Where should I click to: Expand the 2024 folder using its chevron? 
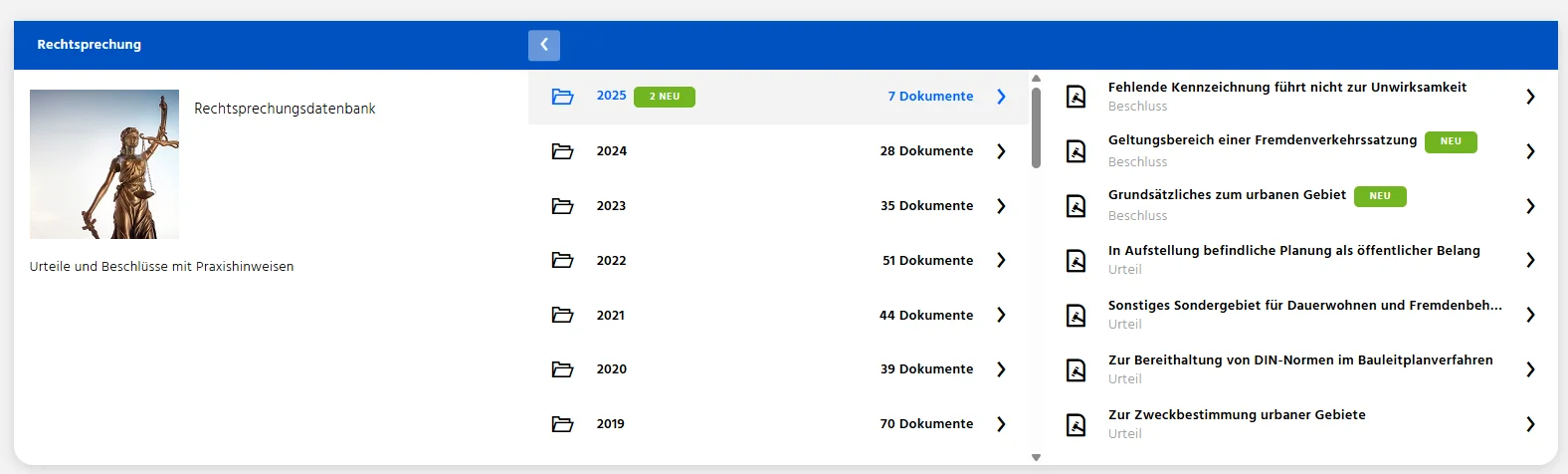[x=1001, y=151]
